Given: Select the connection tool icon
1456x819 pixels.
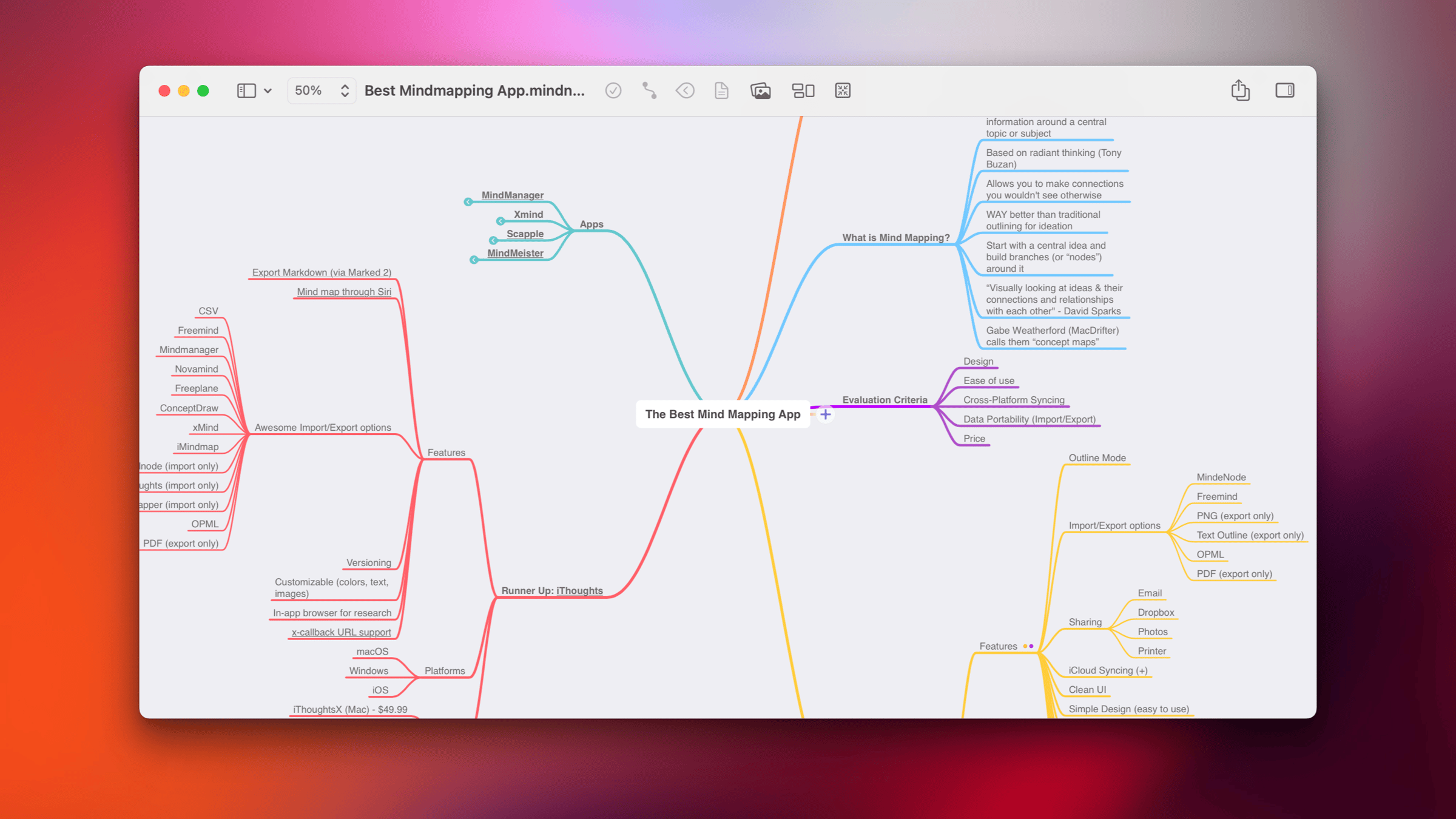Looking at the screenshot, I should [649, 91].
